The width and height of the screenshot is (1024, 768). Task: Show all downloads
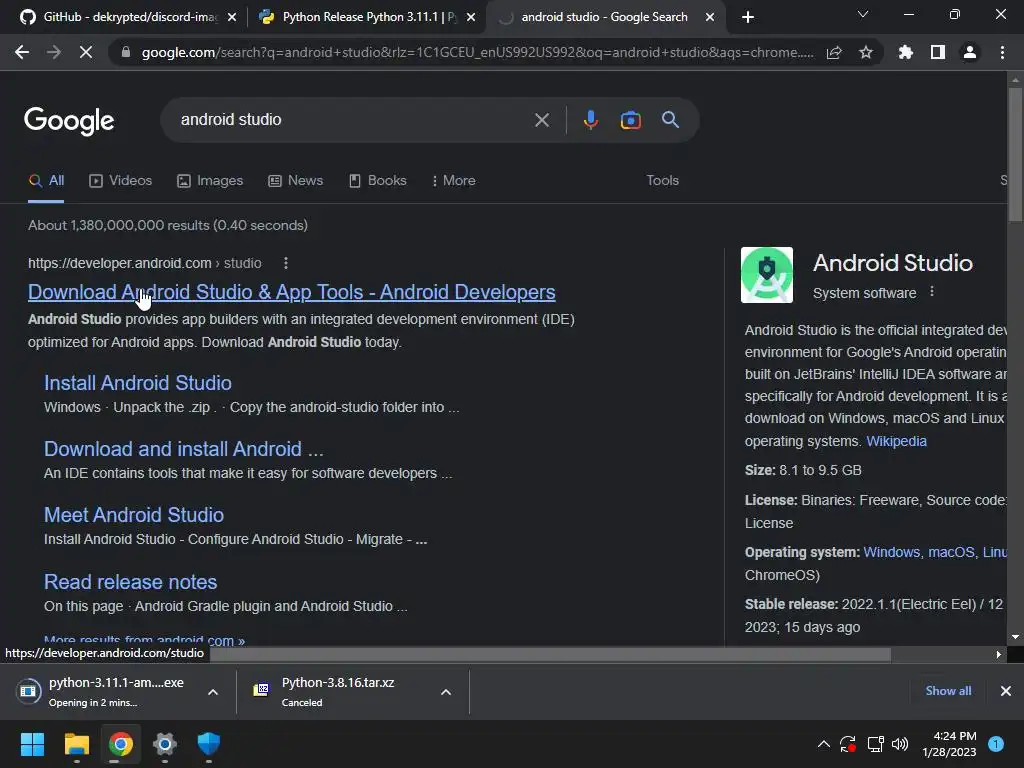(x=948, y=691)
